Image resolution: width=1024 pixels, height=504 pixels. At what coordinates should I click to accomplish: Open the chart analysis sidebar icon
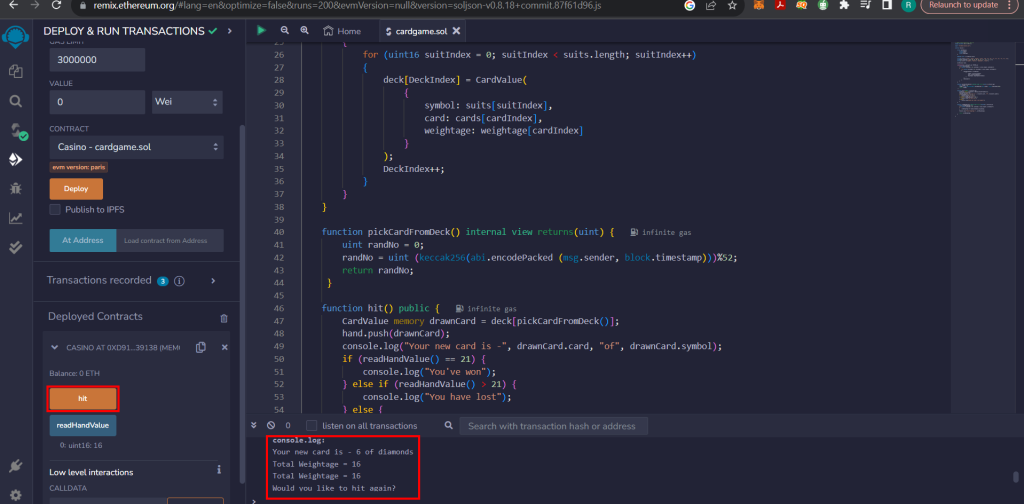[16, 218]
